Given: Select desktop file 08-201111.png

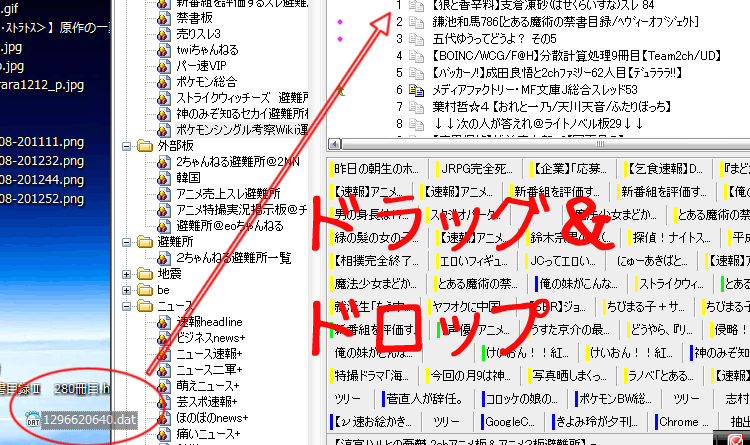Looking at the screenshot, I should tap(42, 142).
